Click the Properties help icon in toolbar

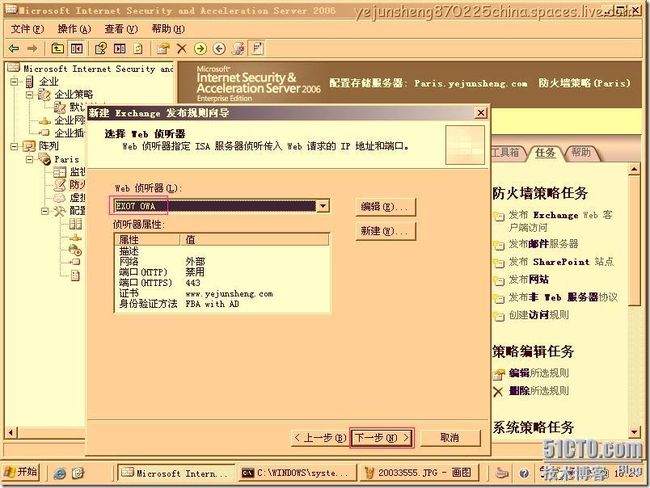[x=101, y=49]
